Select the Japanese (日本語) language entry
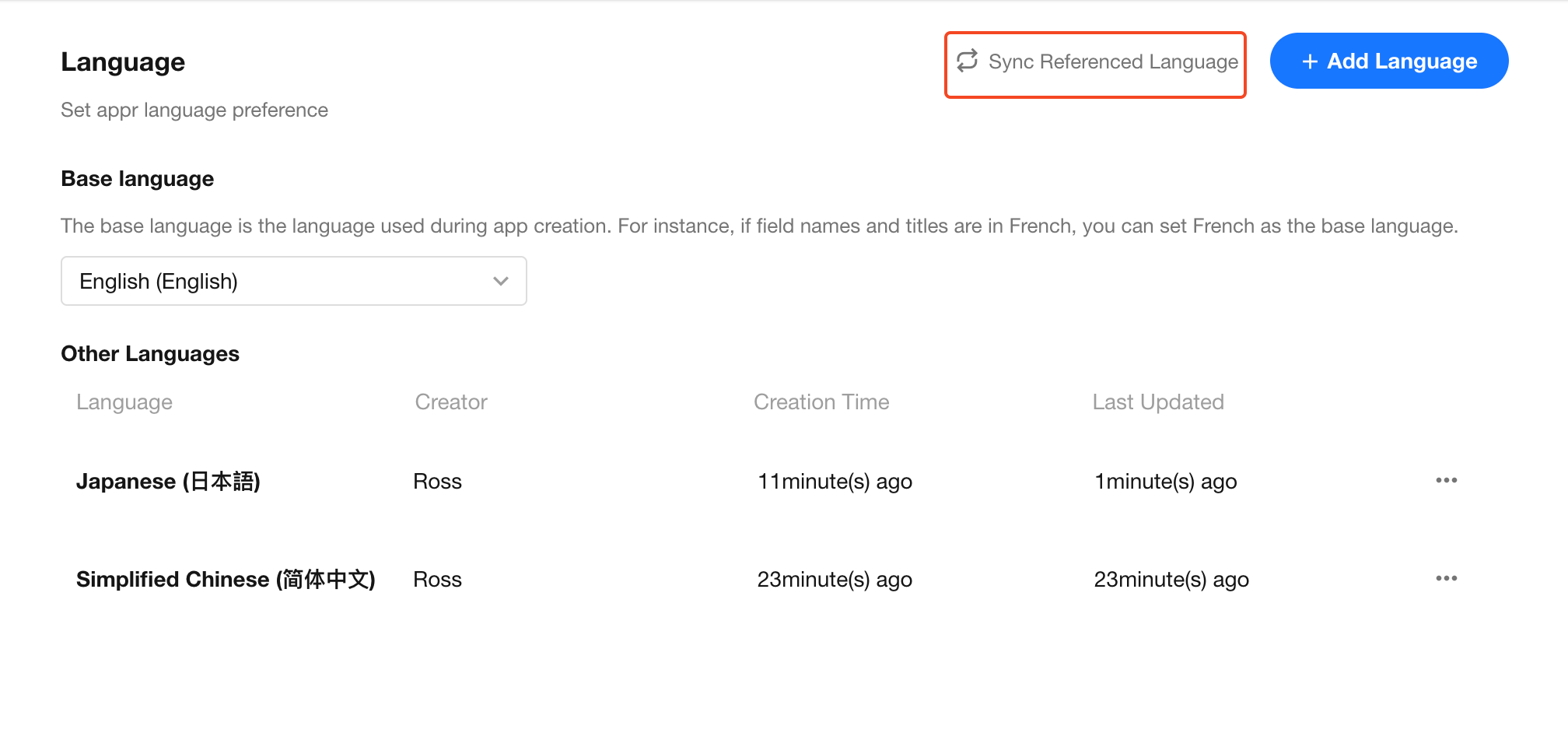 168,482
